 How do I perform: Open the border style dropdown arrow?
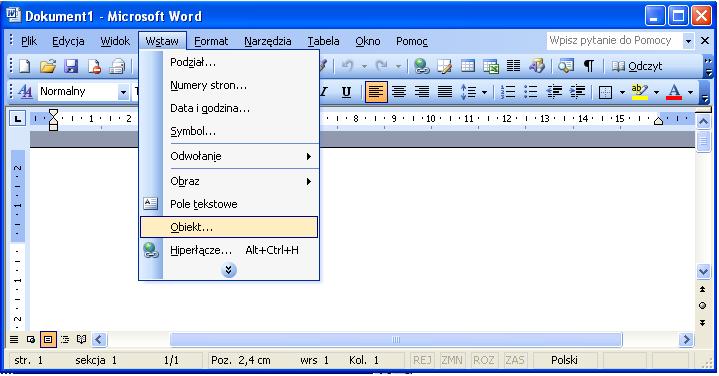[622, 92]
